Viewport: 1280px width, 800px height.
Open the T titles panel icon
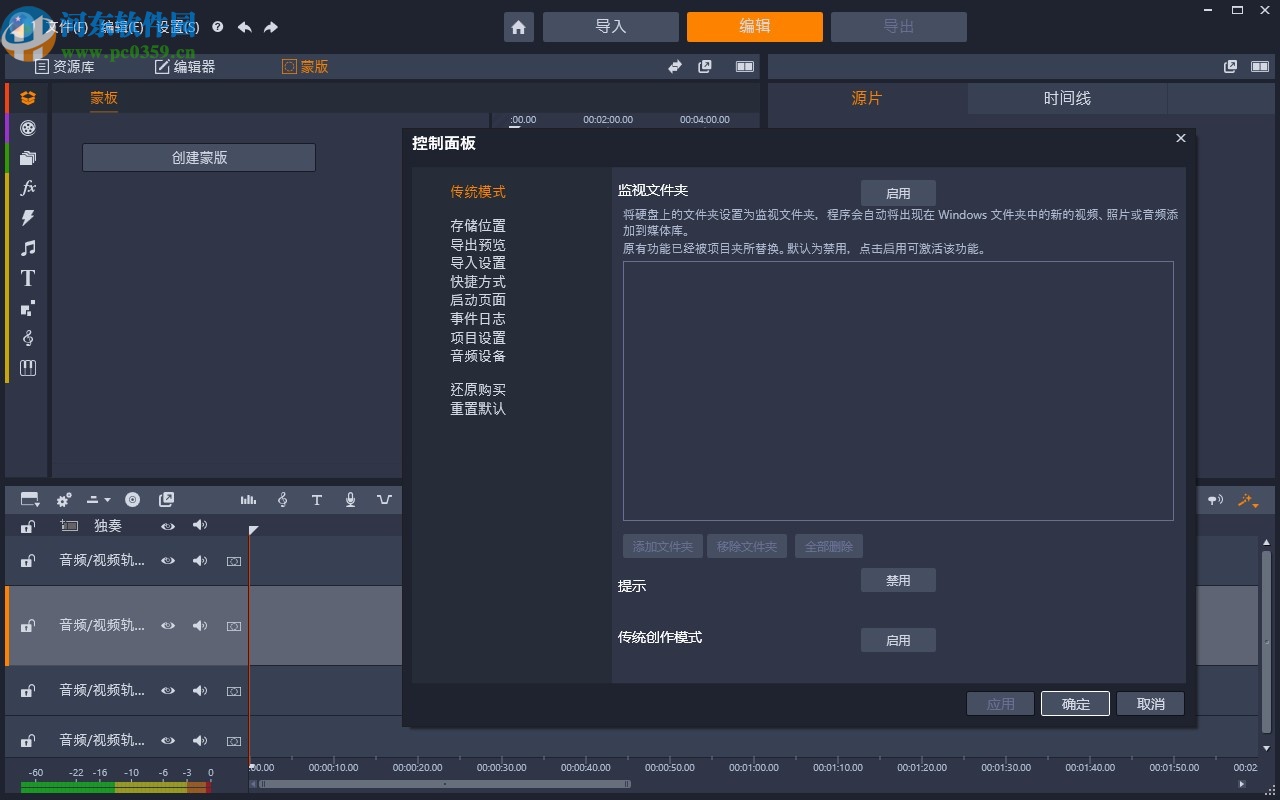pos(28,278)
